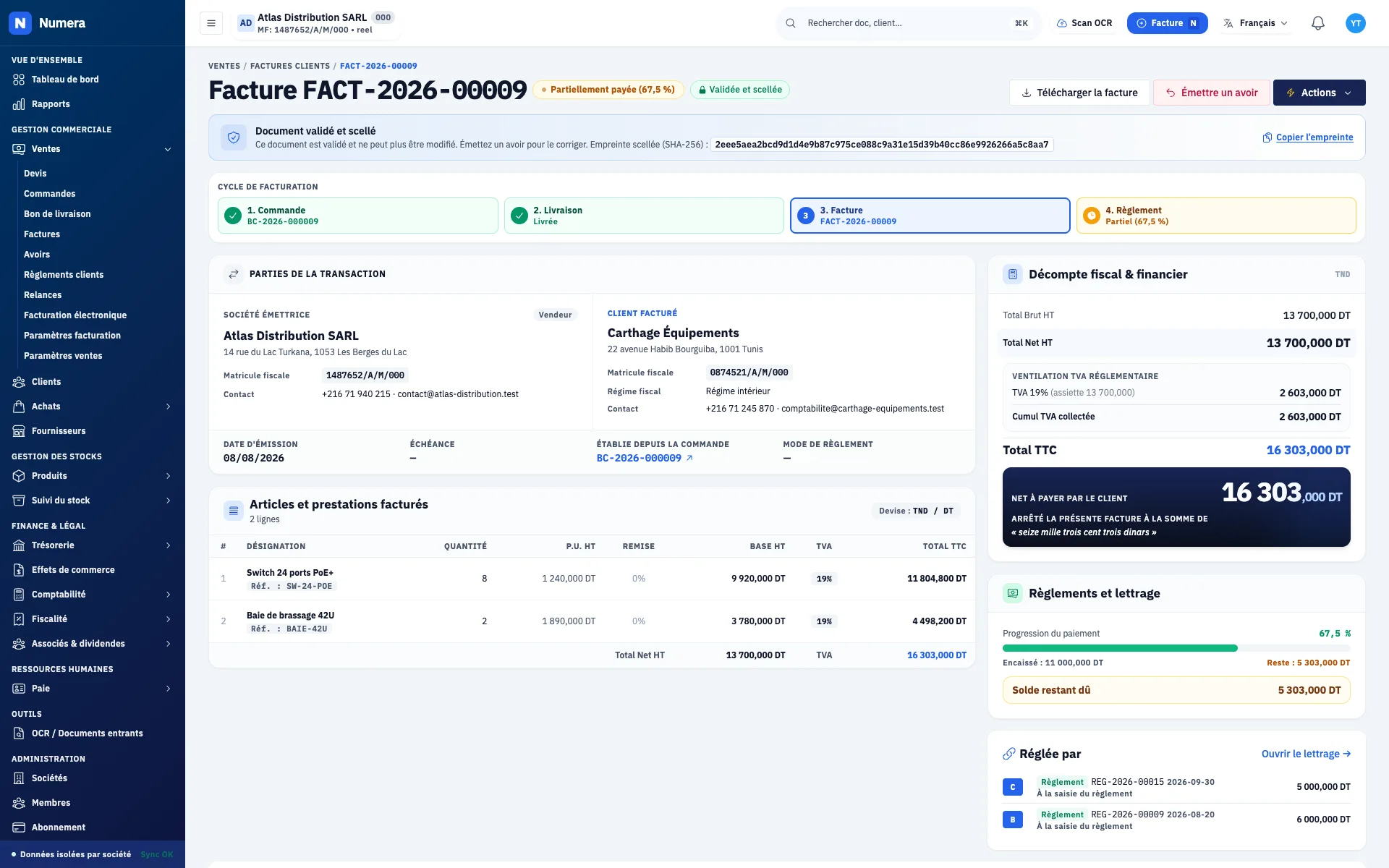Open the YT user avatar

(1356, 23)
